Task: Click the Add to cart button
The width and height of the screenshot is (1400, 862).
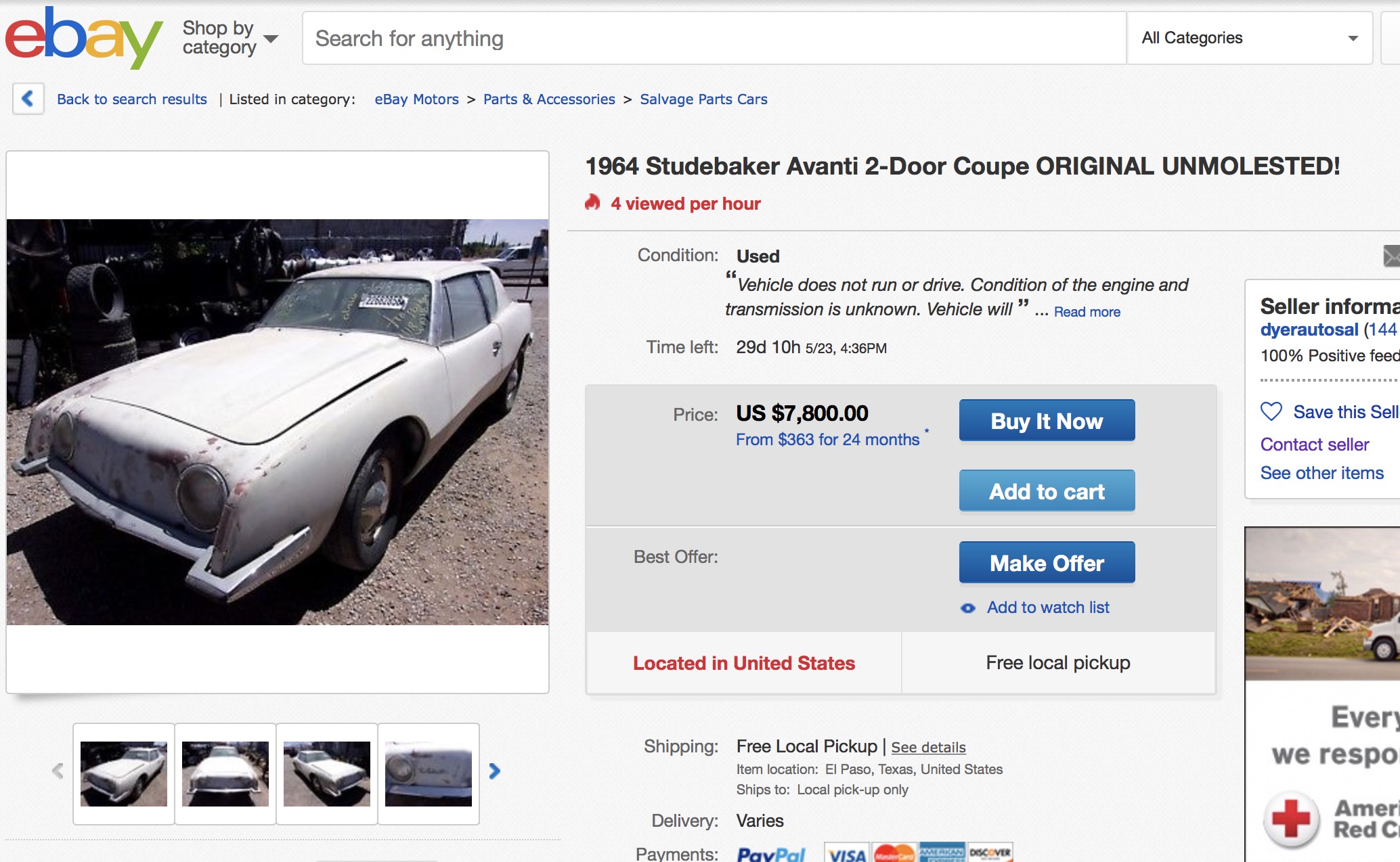Action: pos(1047,491)
